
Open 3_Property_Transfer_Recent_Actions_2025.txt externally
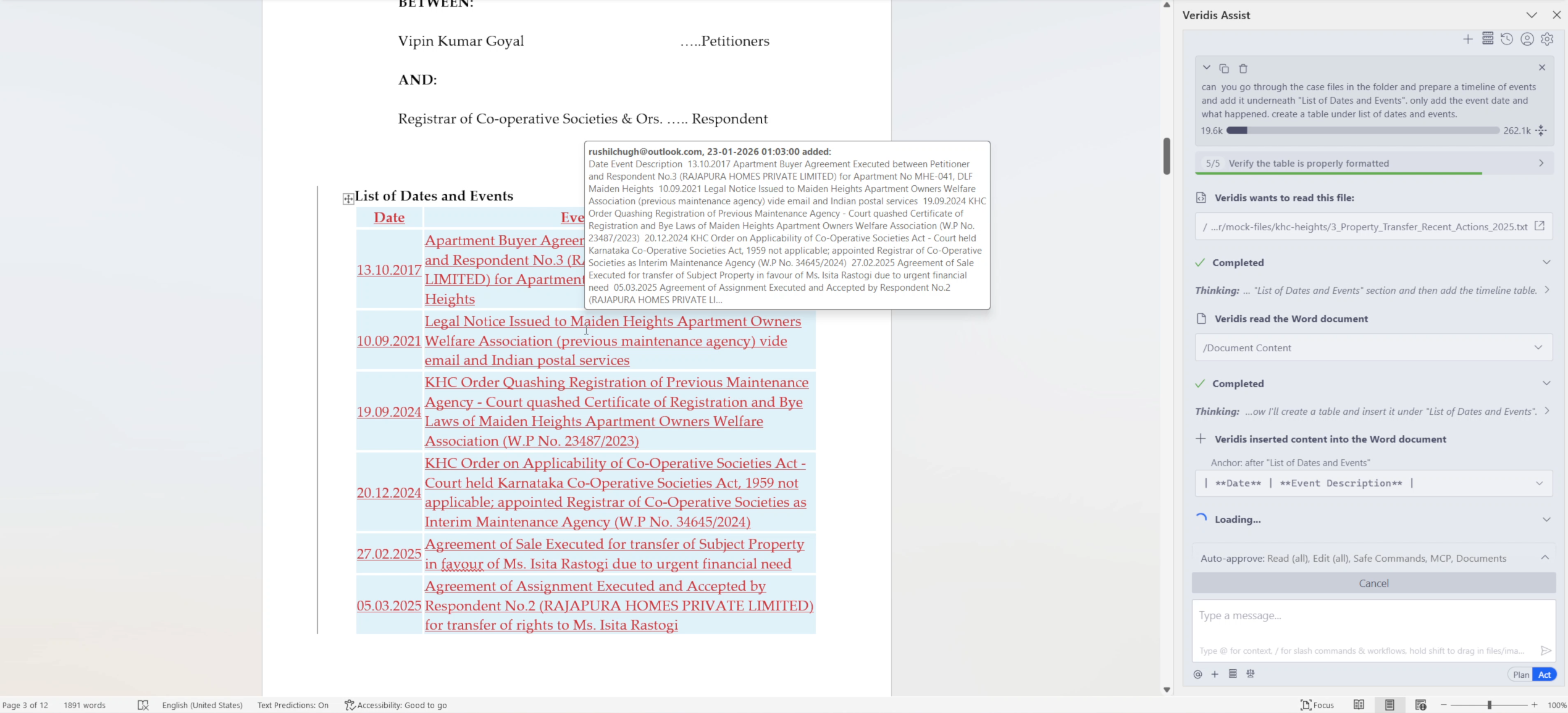pos(1539,226)
